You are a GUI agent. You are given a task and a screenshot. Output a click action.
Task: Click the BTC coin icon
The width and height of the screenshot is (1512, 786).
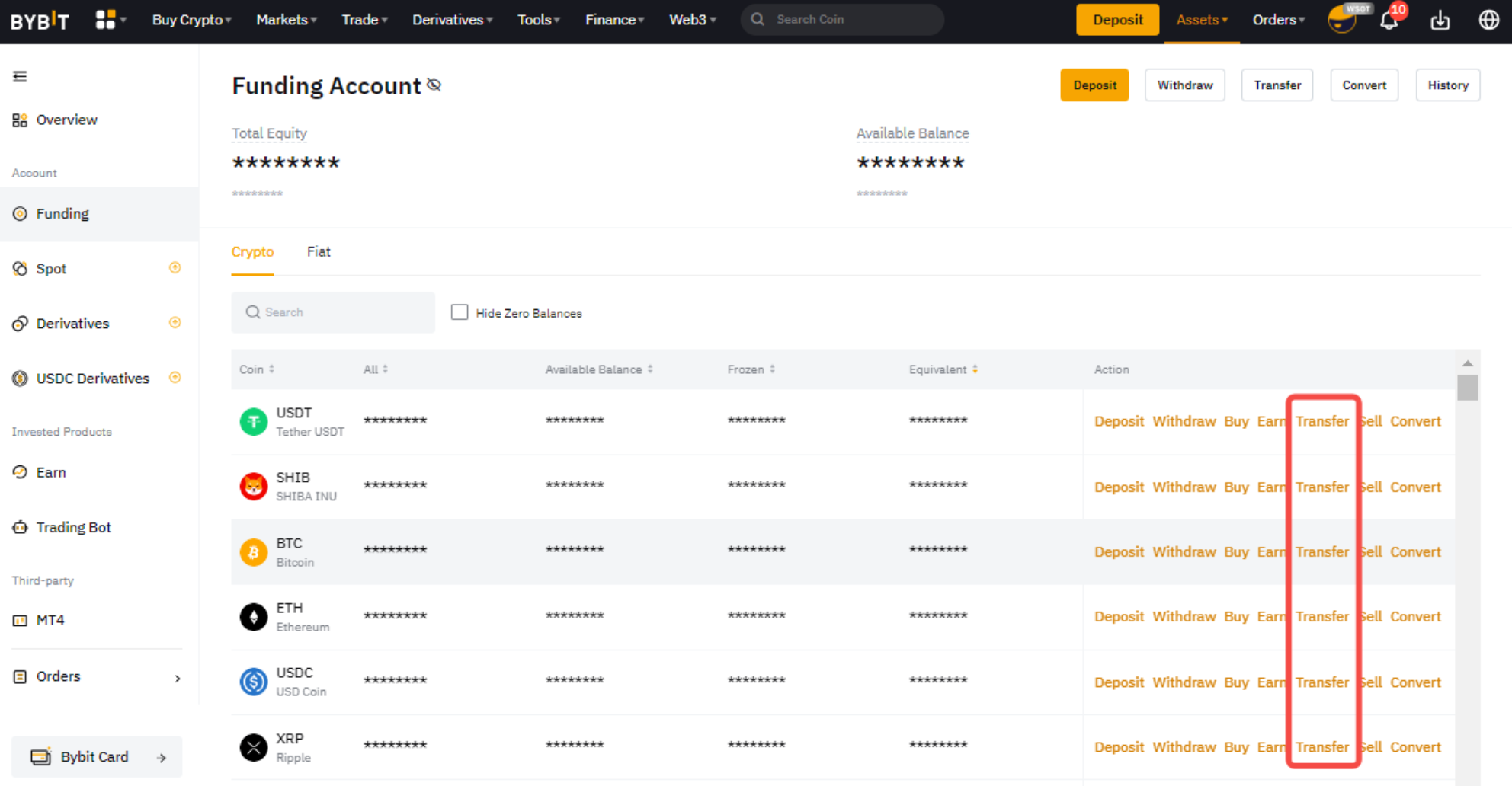click(x=254, y=552)
